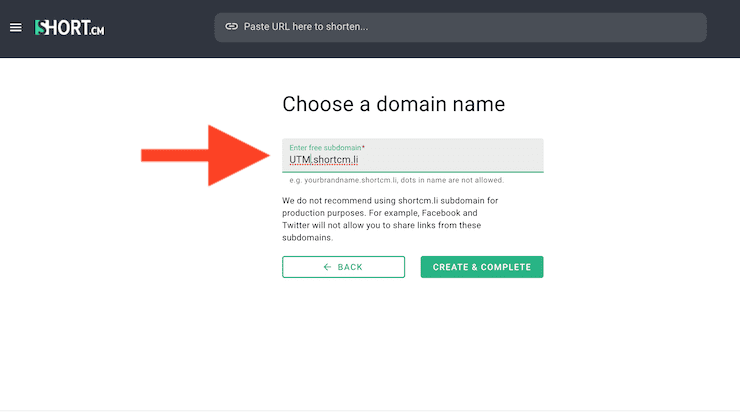Click the .CM part of the logo
Image resolution: width=740 pixels, height=416 pixels.
click(97, 31)
